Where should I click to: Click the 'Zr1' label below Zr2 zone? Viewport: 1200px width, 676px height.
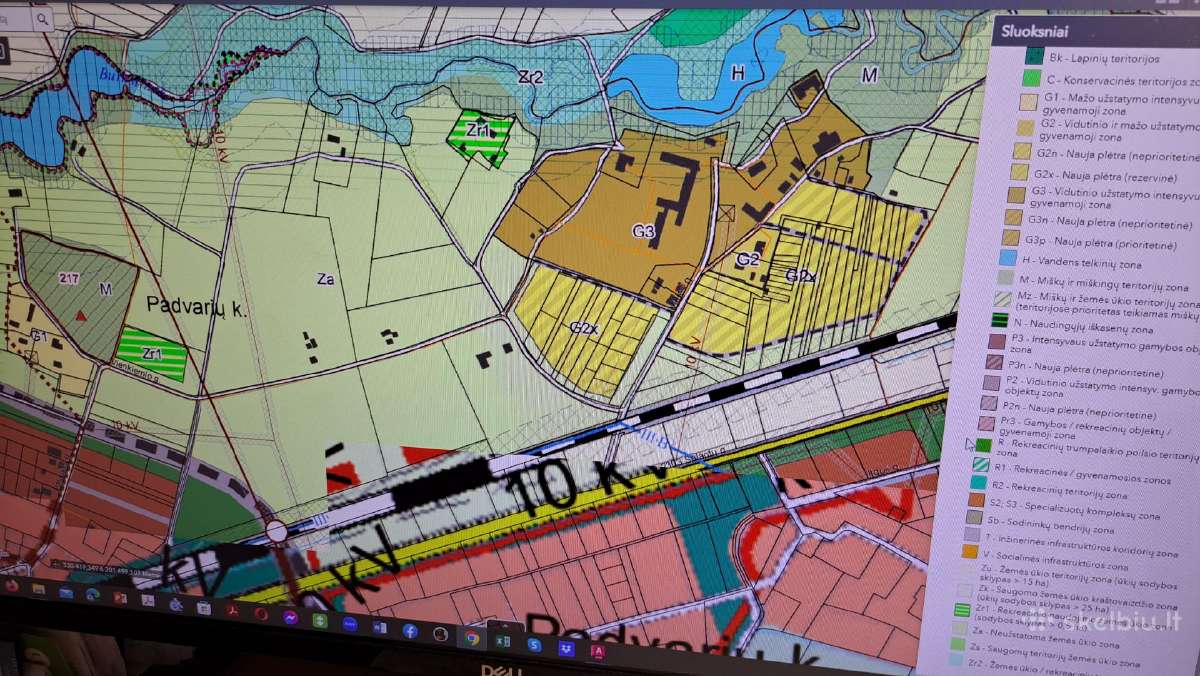pyautogui.click(x=480, y=129)
